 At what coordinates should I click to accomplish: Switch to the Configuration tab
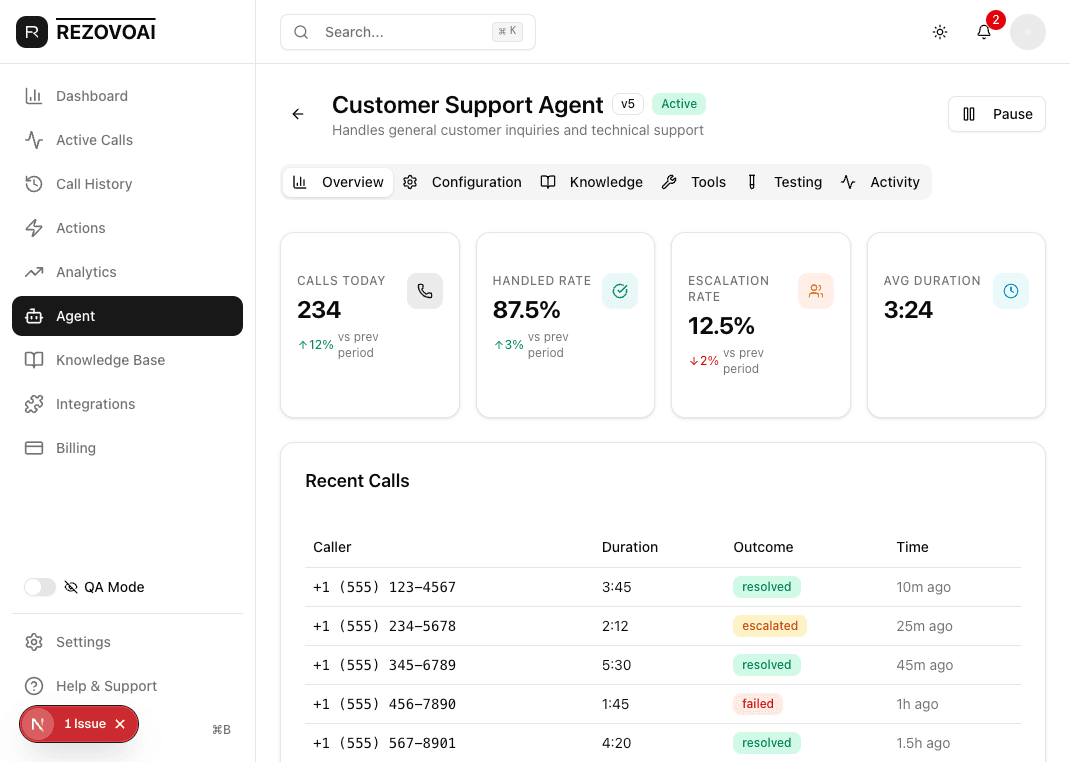(463, 182)
